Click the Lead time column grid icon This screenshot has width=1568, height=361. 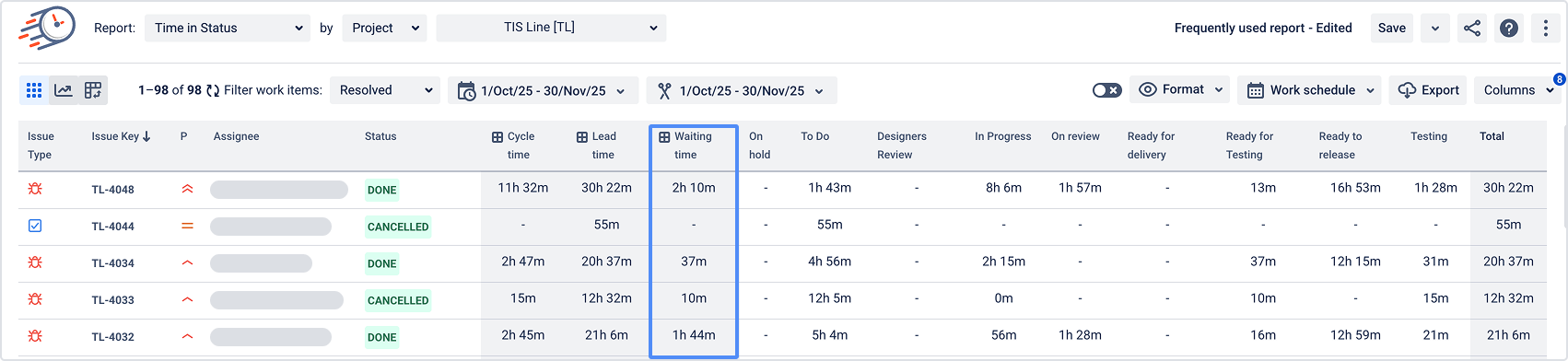point(582,137)
